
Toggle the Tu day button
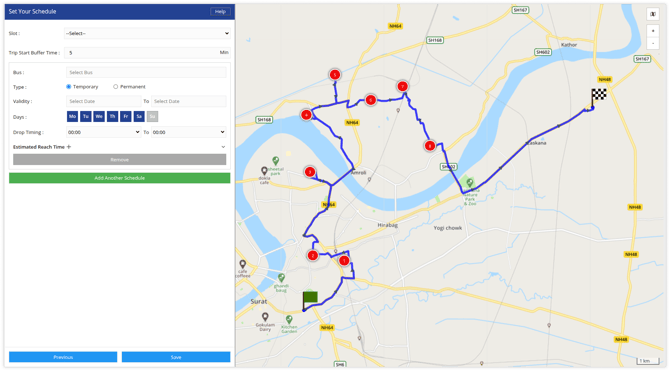[85, 116]
